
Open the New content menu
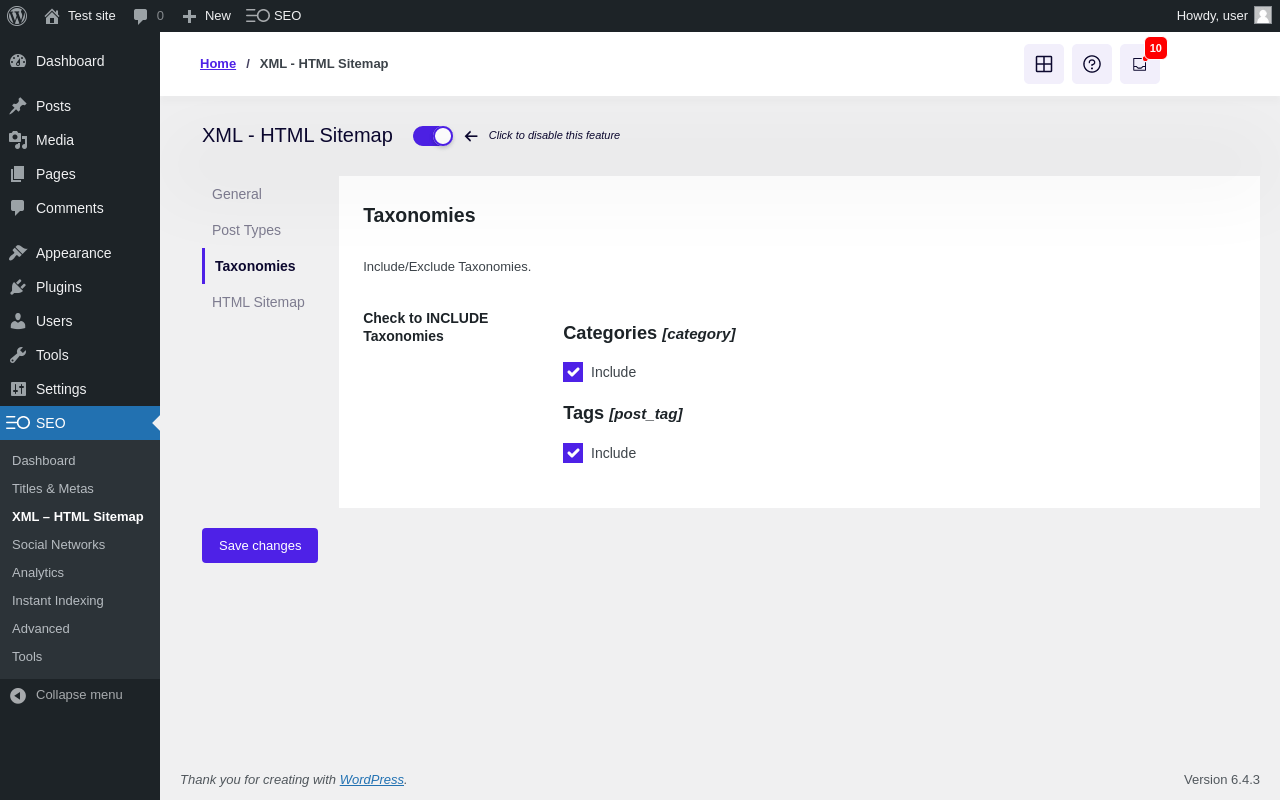206,16
